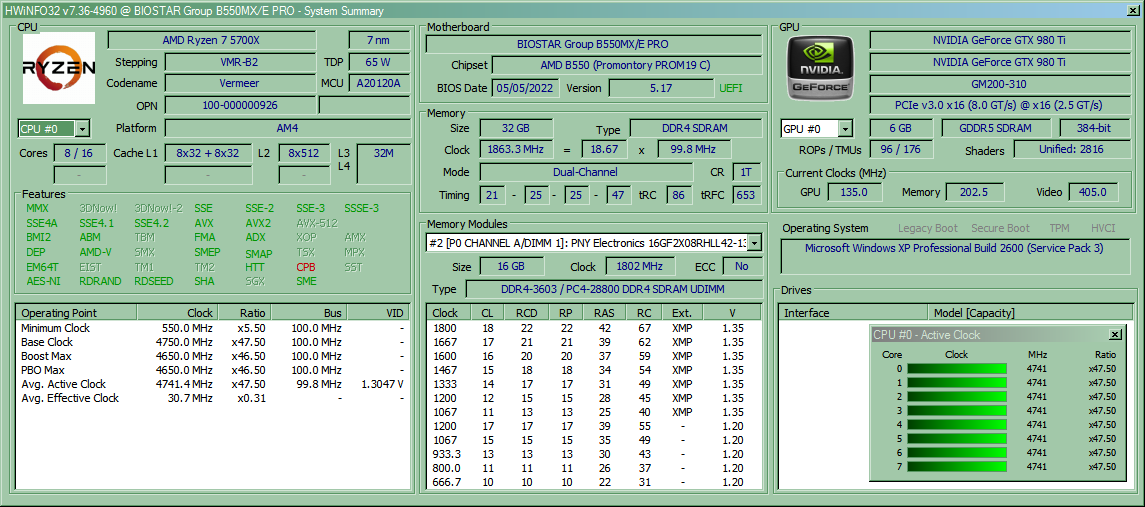Click the 32M L3 cache field

383,164
